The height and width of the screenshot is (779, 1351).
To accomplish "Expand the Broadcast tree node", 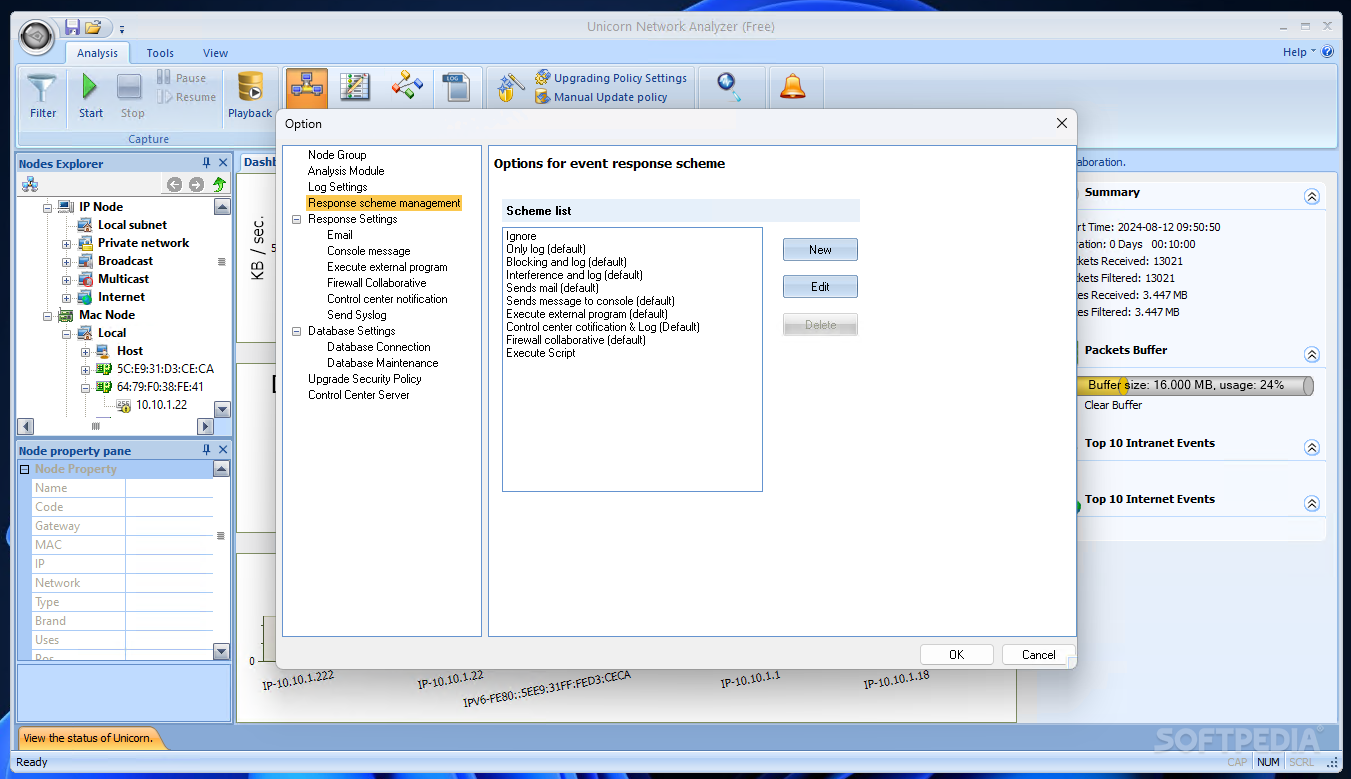I will point(66,261).
